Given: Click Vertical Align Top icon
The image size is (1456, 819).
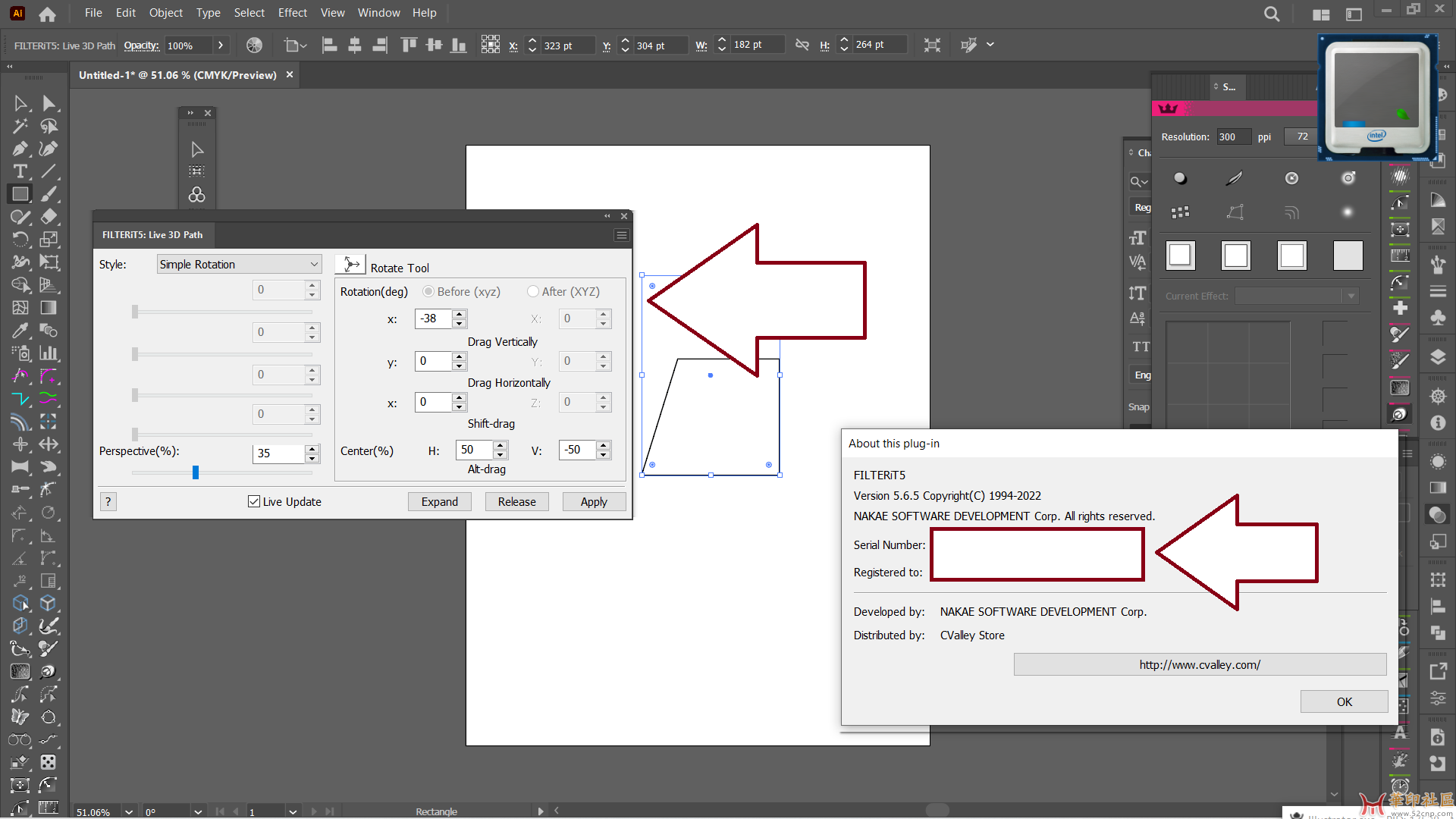Looking at the screenshot, I should click(x=409, y=45).
